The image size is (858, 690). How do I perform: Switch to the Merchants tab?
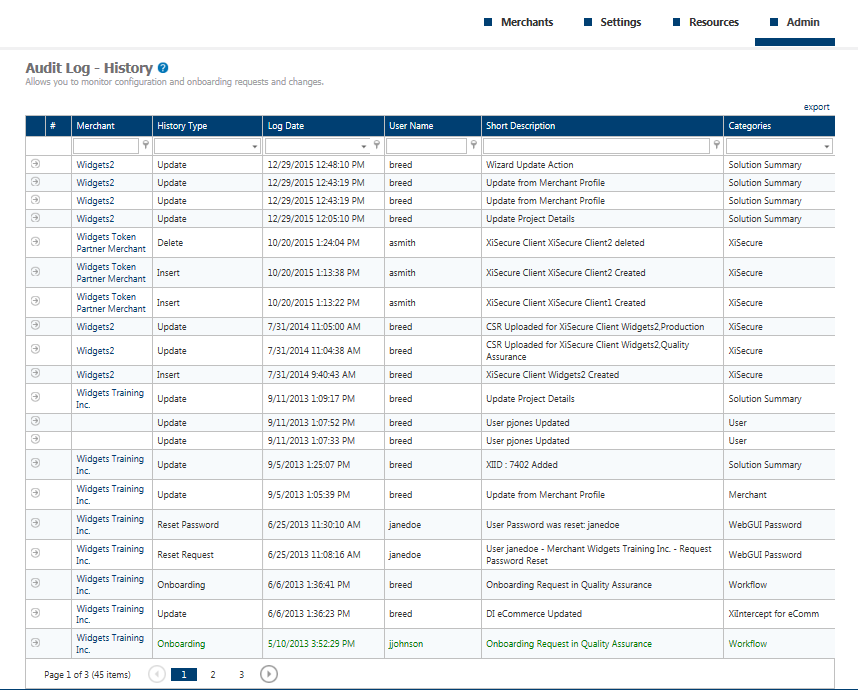[x=526, y=22]
